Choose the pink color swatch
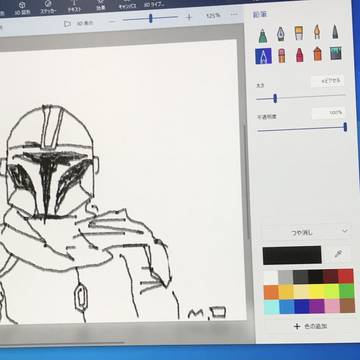360x360 pixels. pos(332,306)
